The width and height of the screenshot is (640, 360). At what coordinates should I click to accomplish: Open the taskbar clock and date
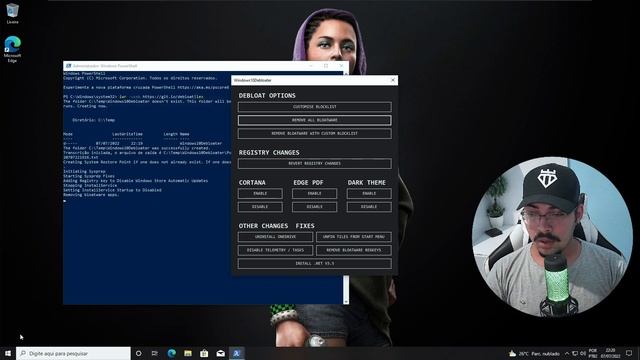pos(610,353)
